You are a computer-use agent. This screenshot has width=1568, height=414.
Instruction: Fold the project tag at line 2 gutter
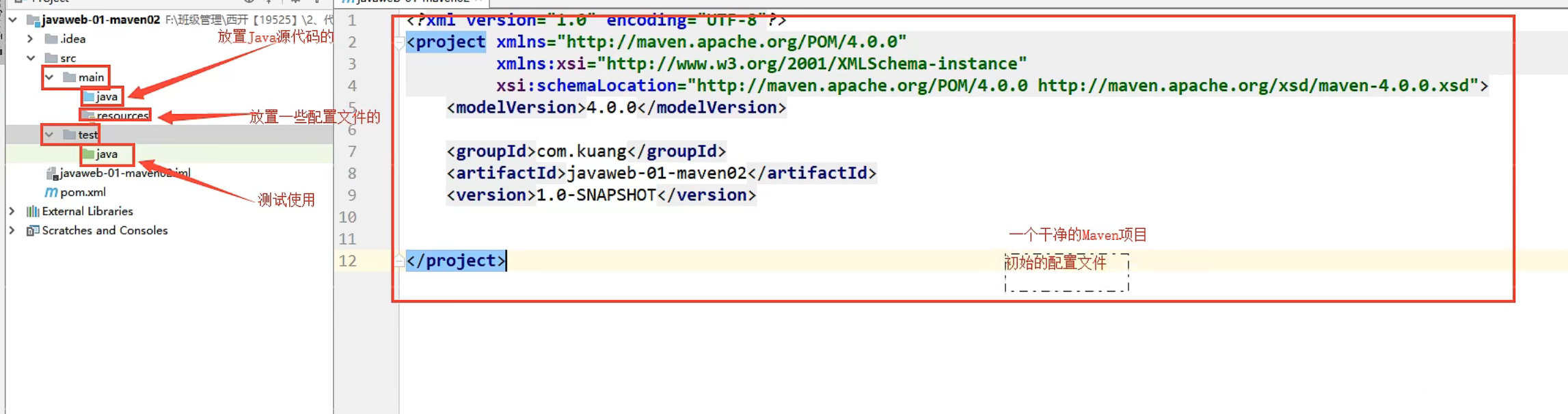pos(399,44)
